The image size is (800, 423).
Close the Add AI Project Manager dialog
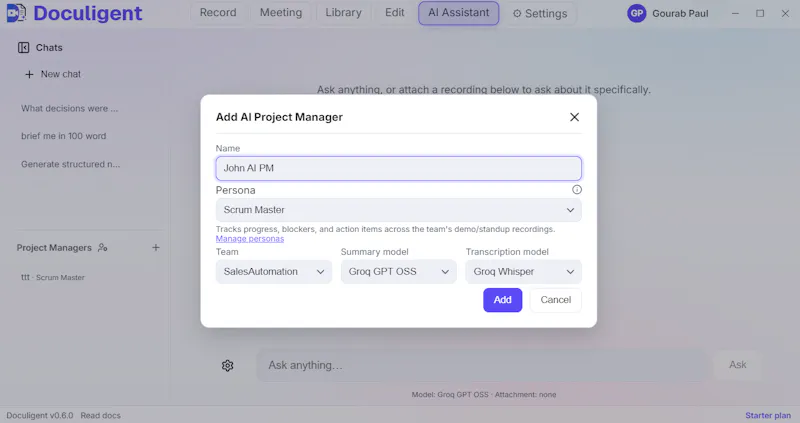[574, 117]
